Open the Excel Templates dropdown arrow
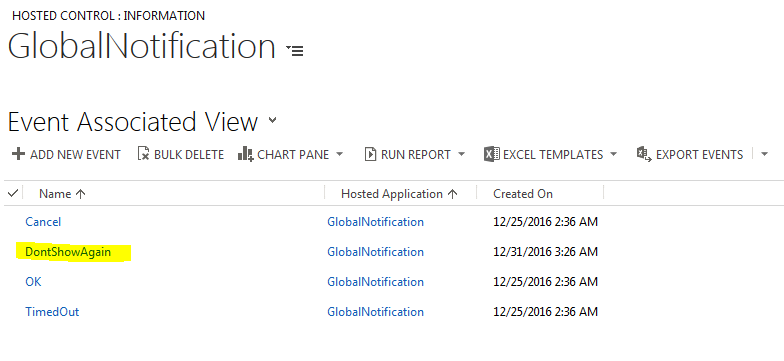This screenshot has height=361, width=784. point(614,154)
